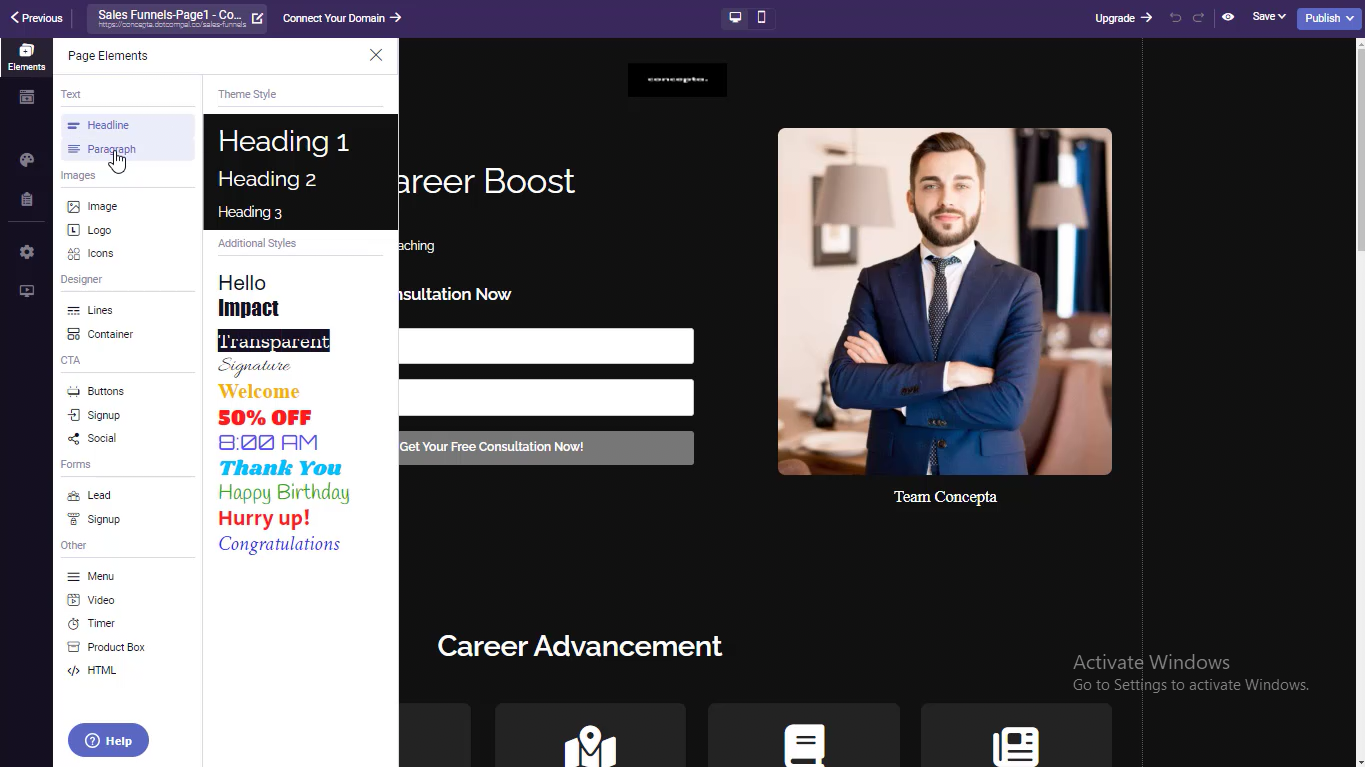Pick the 8:00 AM text style
The width and height of the screenshot is (1365, 767).
tap(268, 442)
